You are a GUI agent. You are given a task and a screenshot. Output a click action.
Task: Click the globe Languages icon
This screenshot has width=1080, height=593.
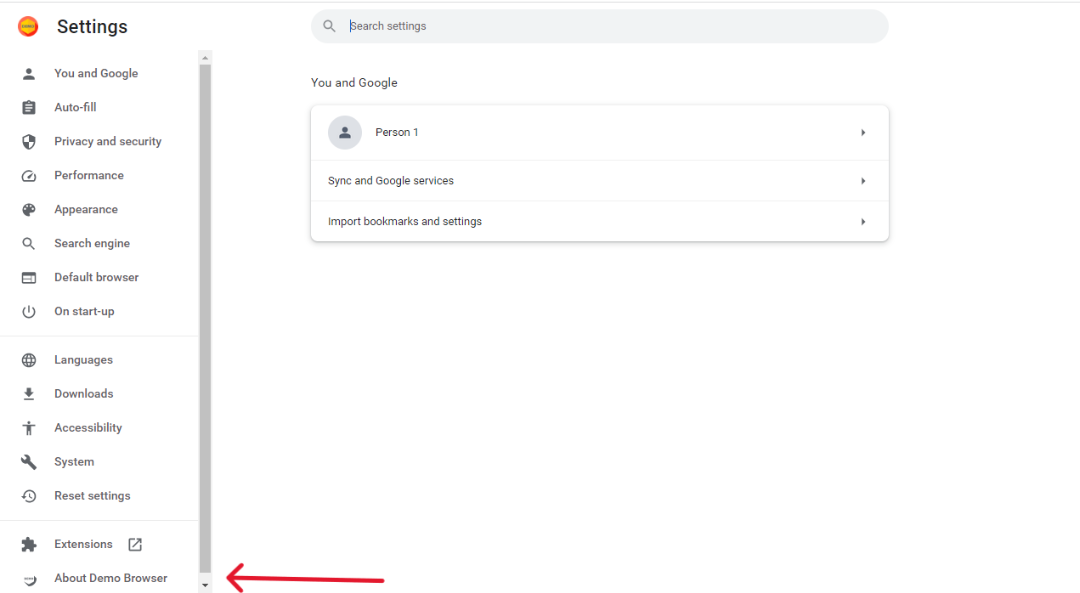click(29, 360)
